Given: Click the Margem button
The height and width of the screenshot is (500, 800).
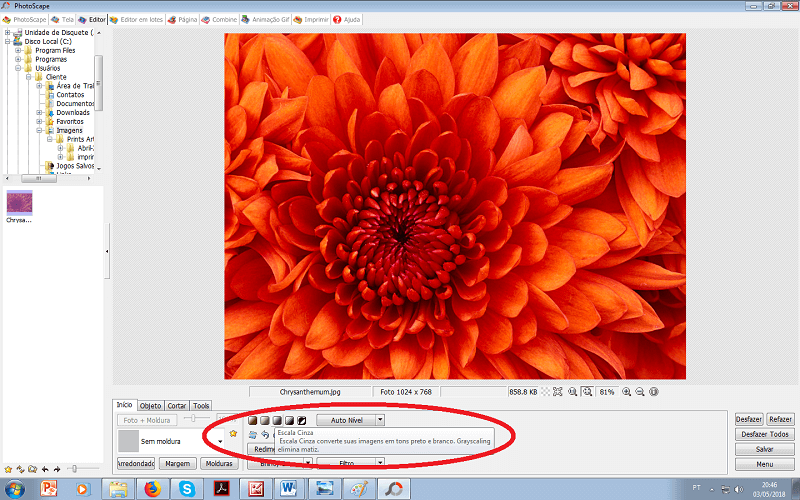Looking at the screenshot, I should [178, 464].
